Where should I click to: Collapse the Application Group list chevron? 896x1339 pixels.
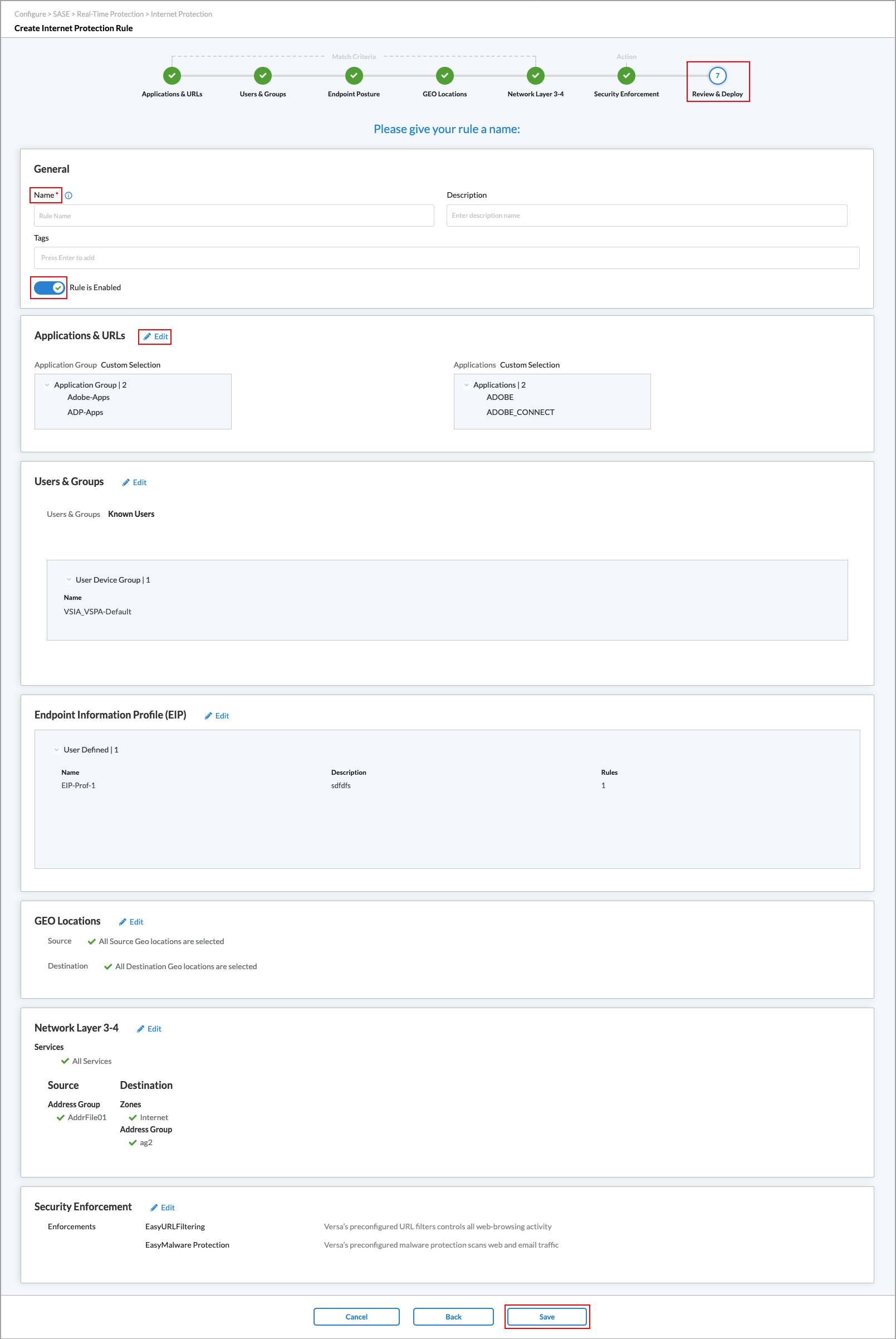coord(47,385)
